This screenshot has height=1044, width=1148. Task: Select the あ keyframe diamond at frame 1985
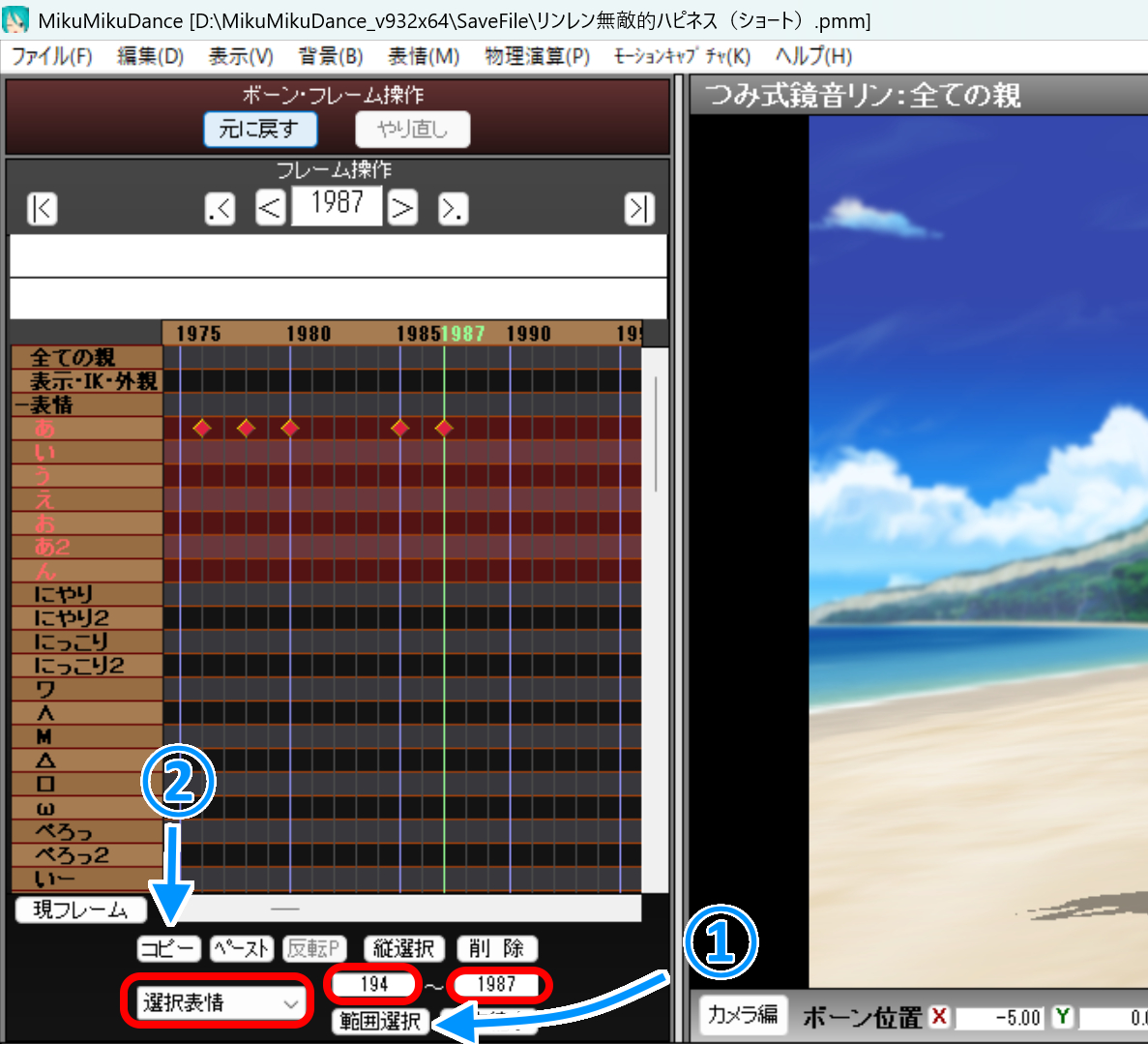tap(399, 428)
